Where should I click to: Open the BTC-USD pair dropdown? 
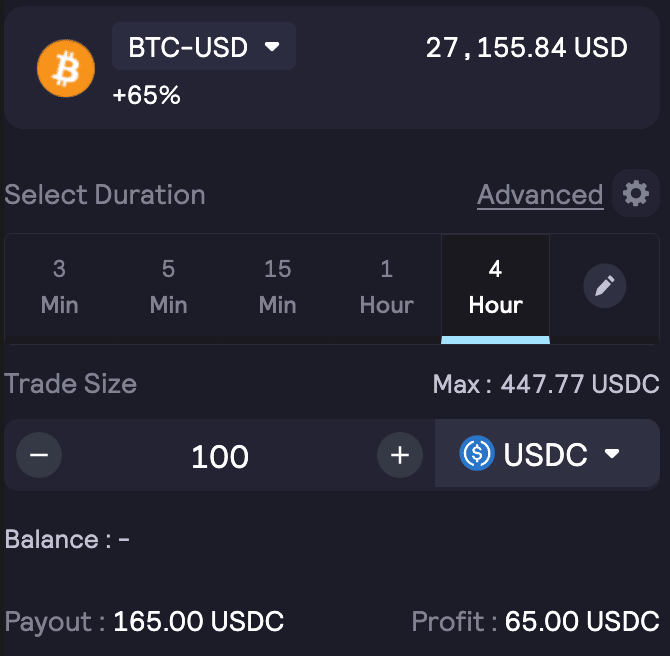pos(203,47)
